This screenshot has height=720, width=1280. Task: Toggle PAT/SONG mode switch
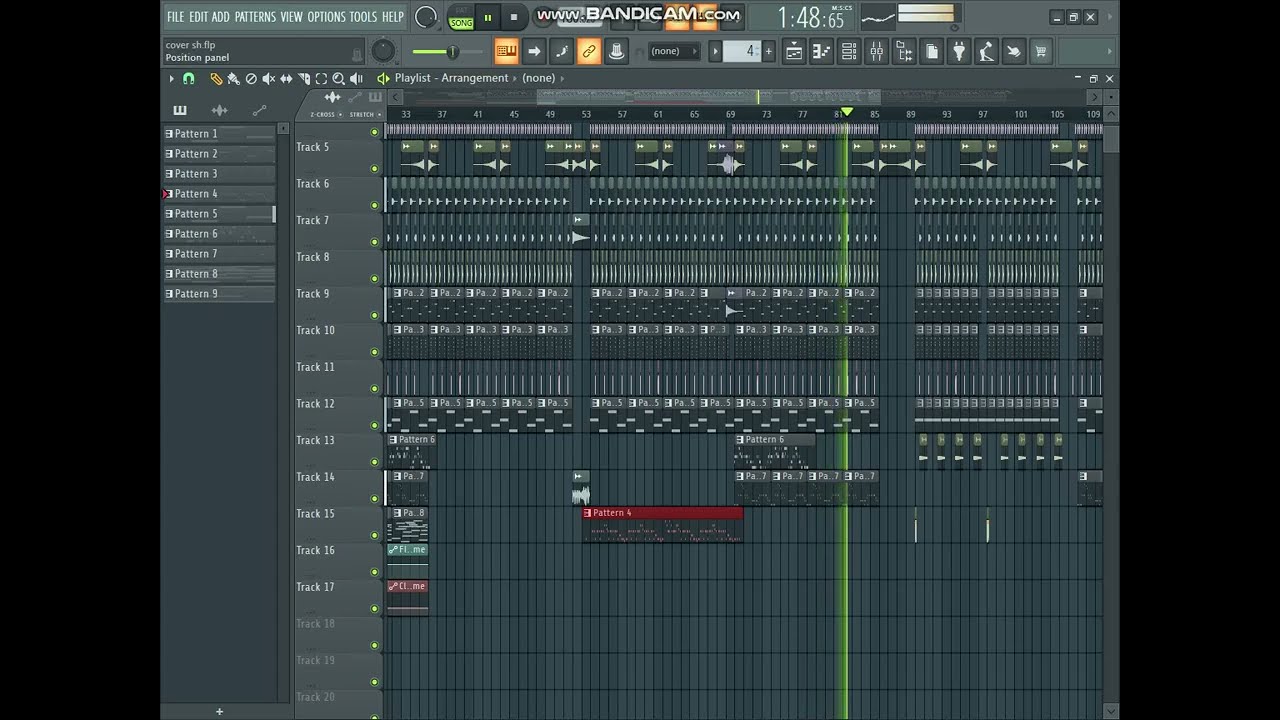tap(461, 17)
